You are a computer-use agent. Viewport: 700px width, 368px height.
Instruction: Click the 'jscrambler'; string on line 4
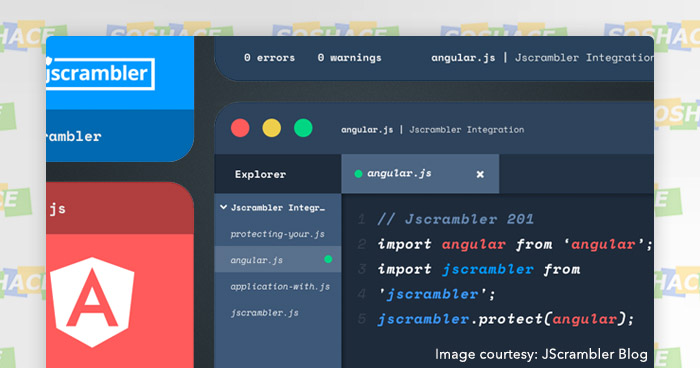click(x=437, y=294)
